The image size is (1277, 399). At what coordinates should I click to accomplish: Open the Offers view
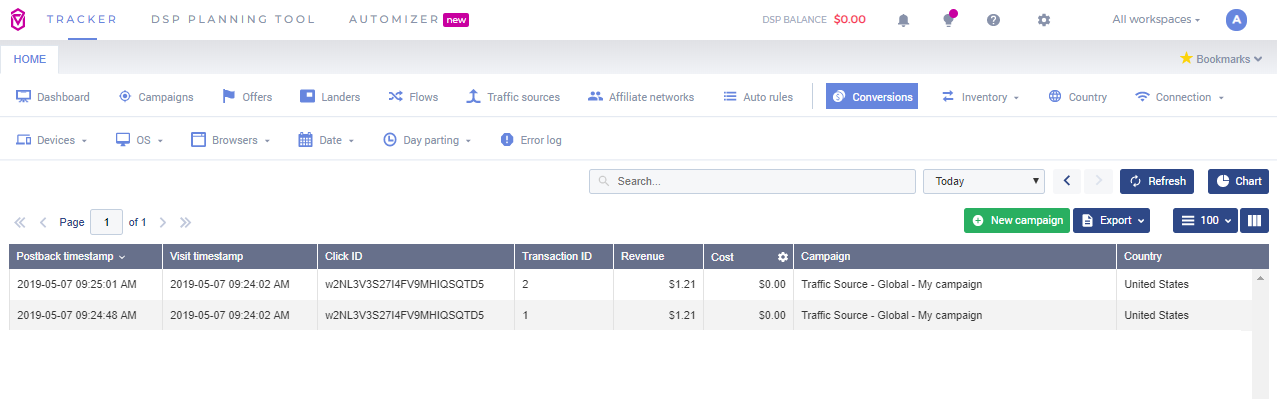click(x=246, y=97)
